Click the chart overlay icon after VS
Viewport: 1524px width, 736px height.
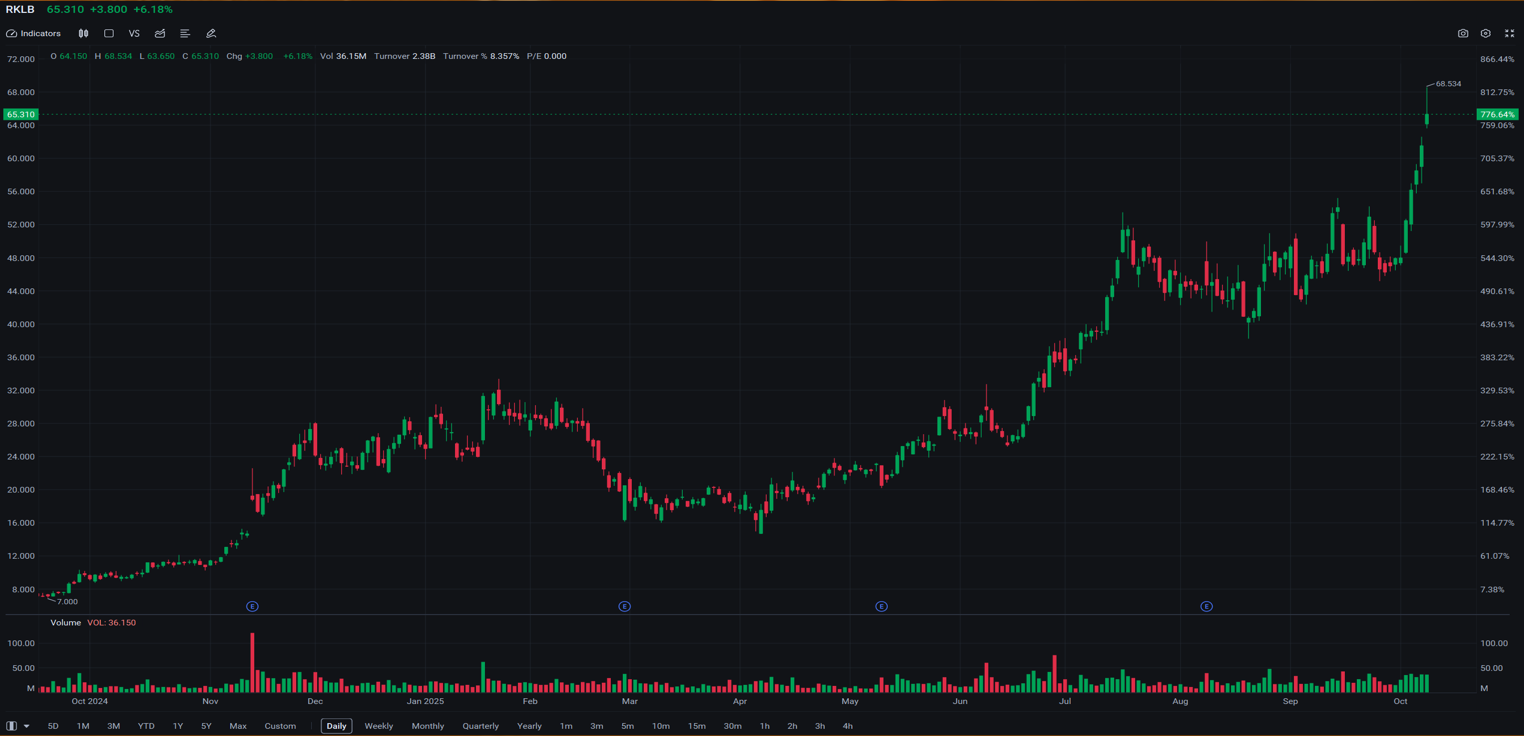(160, 34)
